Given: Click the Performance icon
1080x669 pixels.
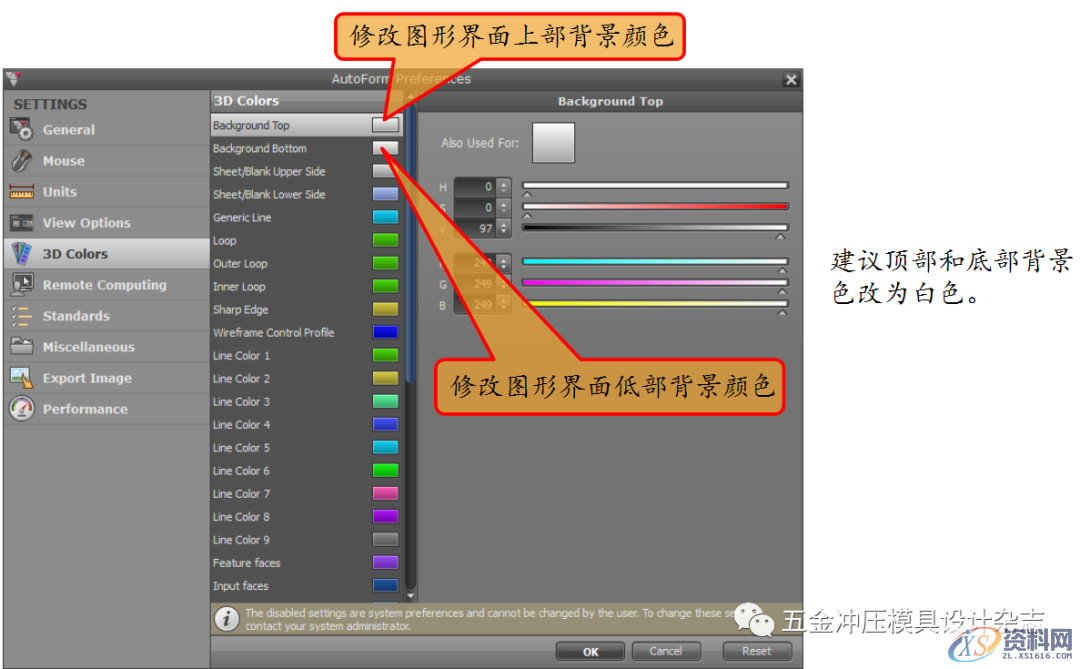Looking at the screenshot, I should 21,408.
